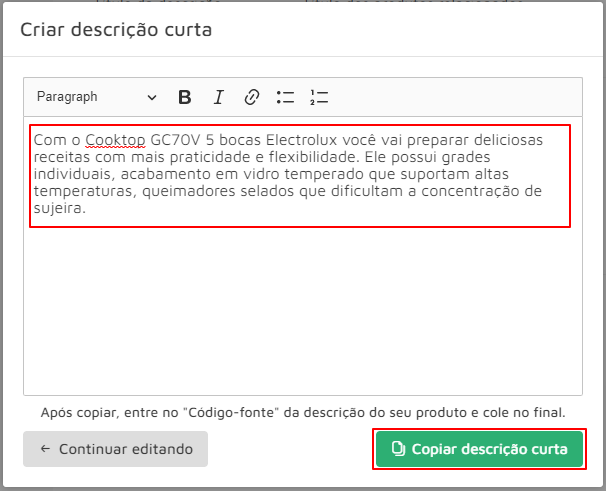
Task: Click the underlined word Cooktop
Action: 115,140
